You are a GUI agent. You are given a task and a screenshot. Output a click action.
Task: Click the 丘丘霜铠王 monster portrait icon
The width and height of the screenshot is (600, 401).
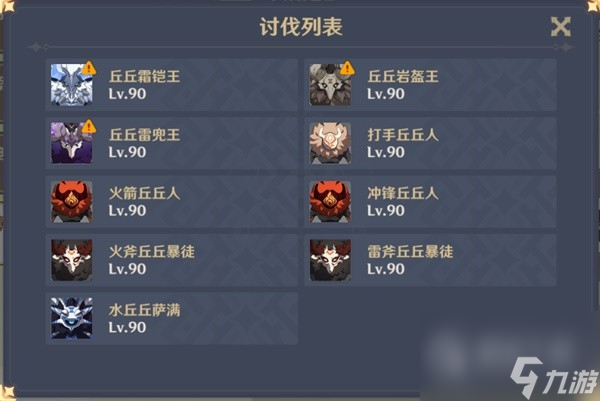[72, 85]
